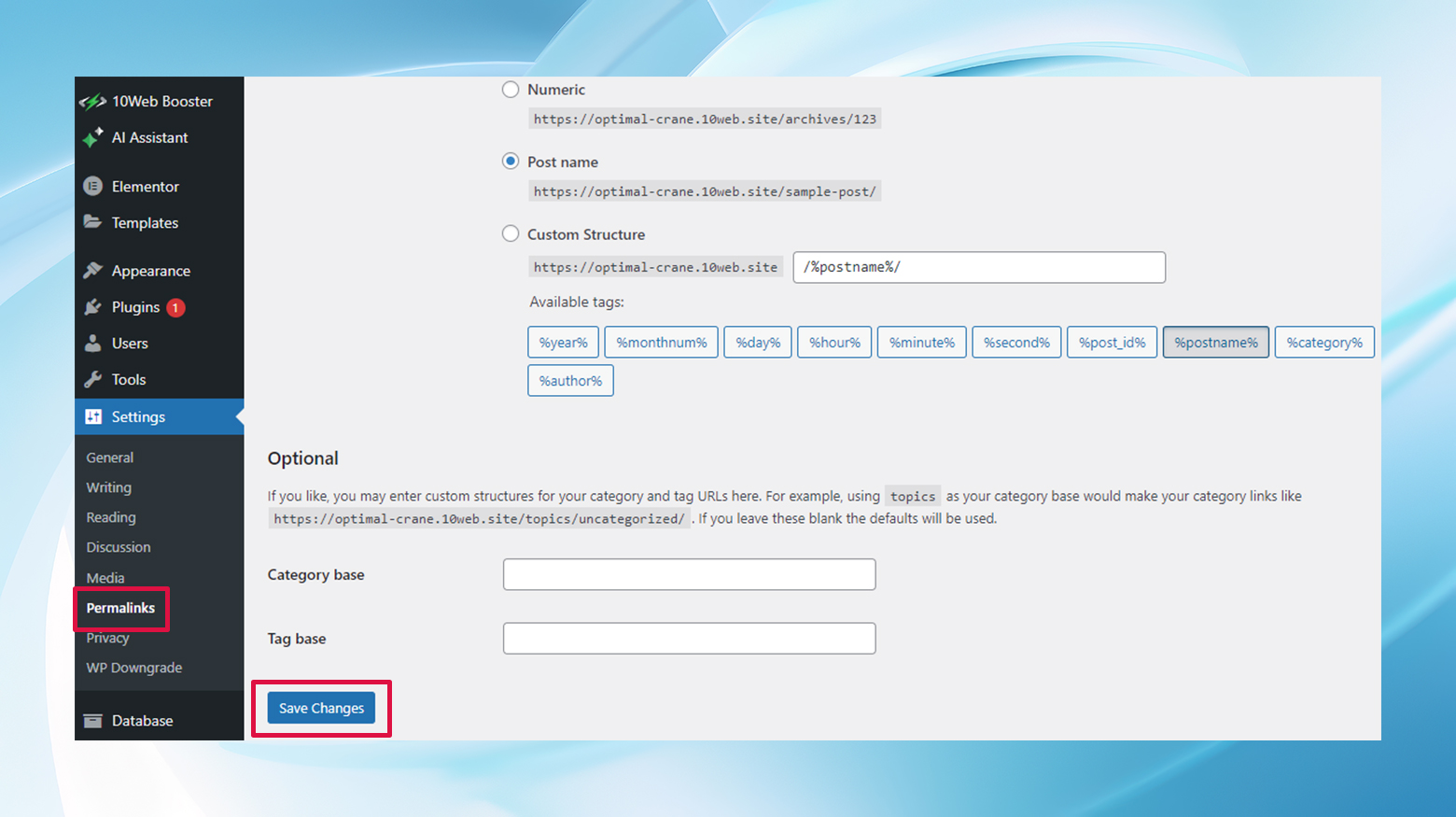This screenshot has height=817, width=1456.
Task: Switch to the Privacy settings
Action: coord(107,638)
